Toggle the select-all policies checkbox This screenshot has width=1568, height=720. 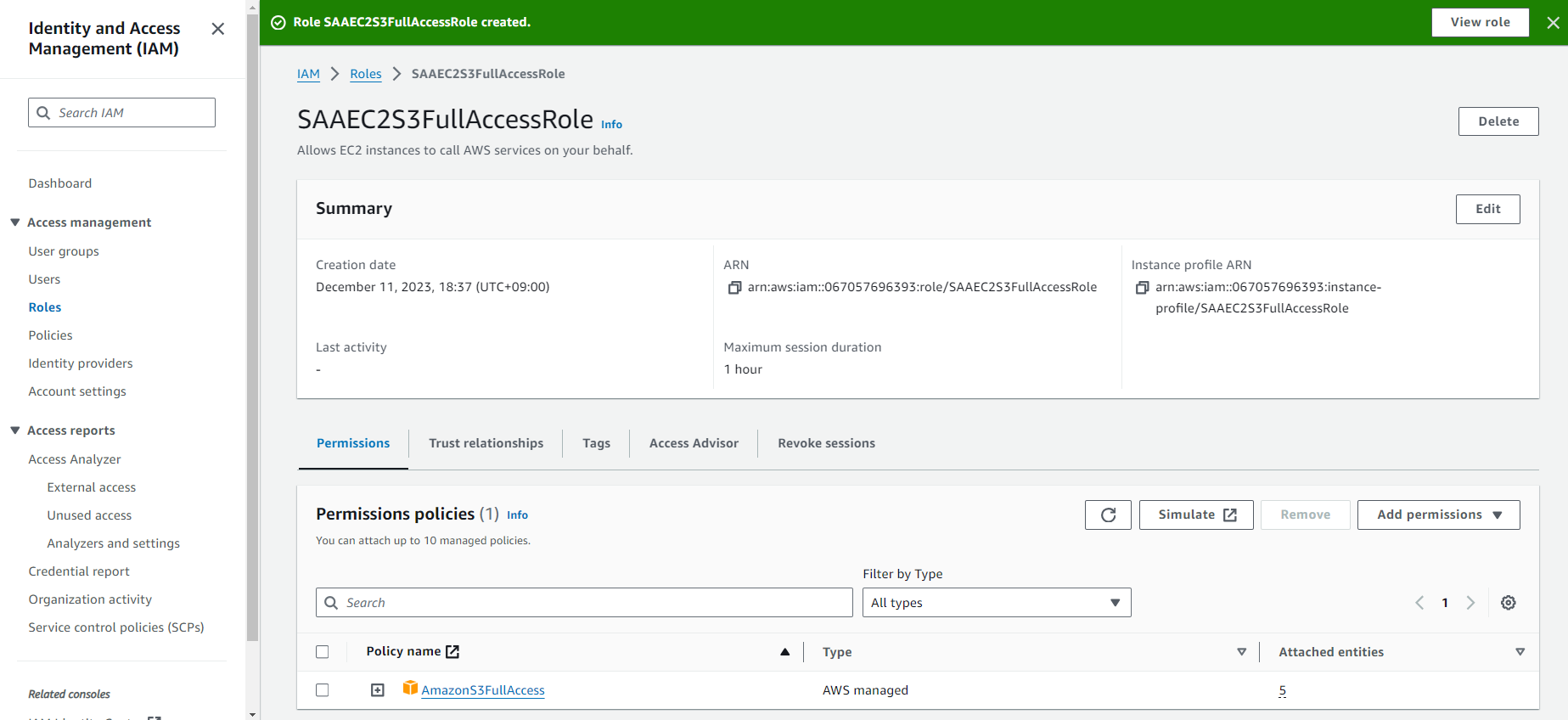click(323, 652)
